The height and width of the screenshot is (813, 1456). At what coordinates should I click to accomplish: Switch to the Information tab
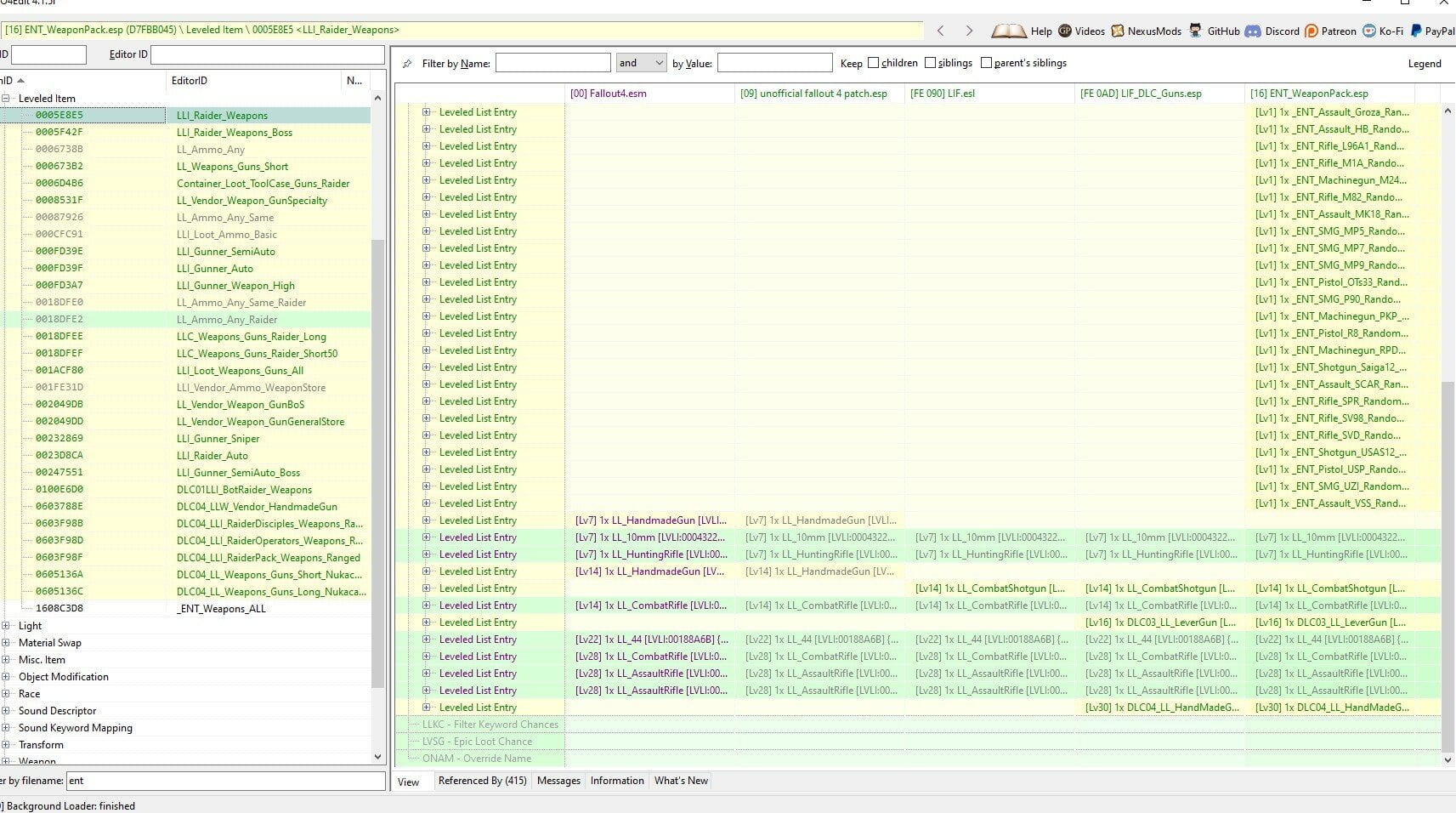coord(617,781)
